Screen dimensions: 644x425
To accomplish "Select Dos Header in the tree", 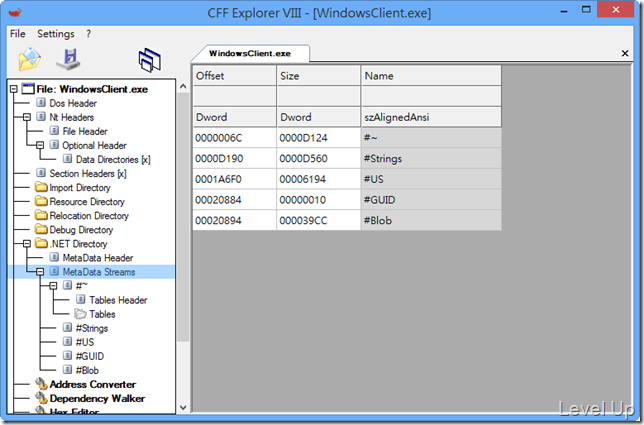I will point(73,103).
